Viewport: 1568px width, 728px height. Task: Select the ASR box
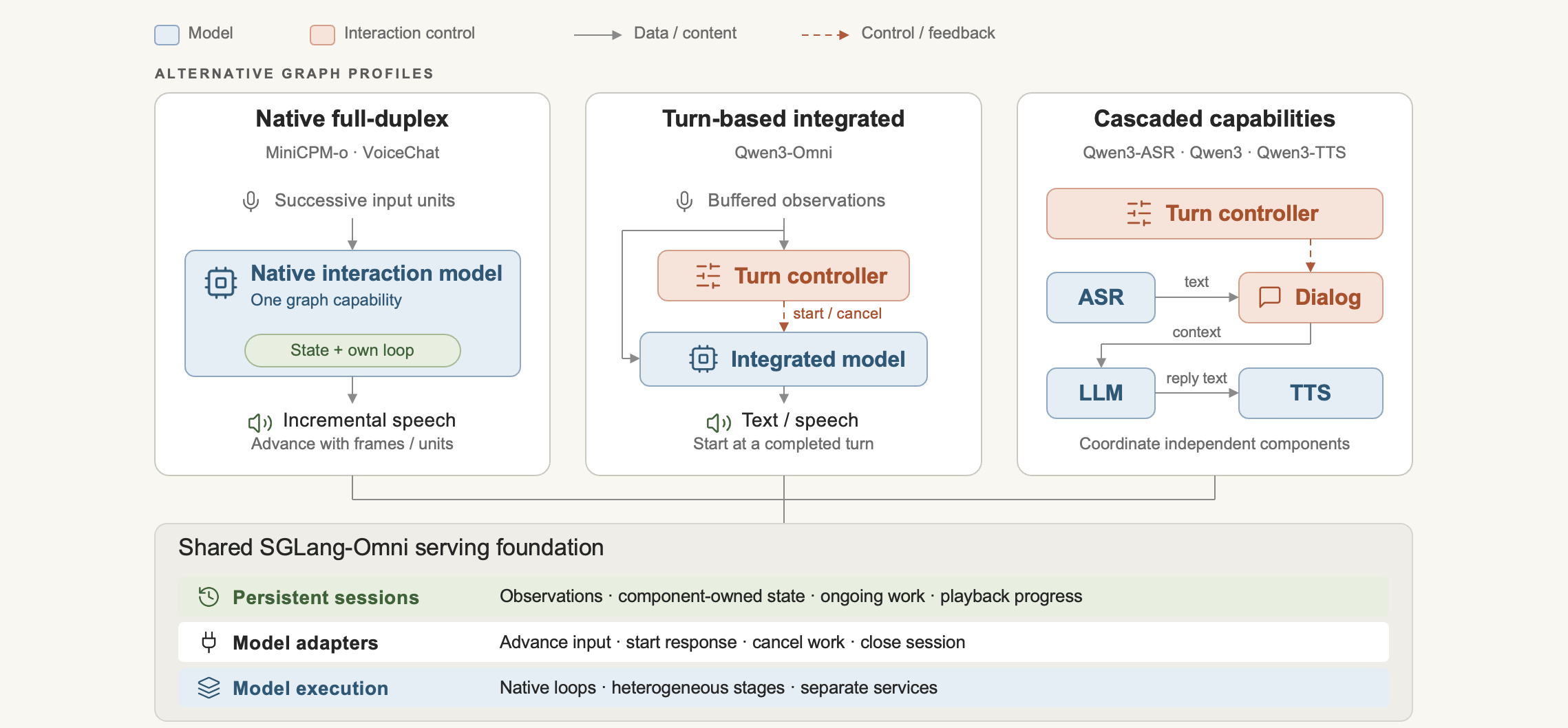[1101, 297]
